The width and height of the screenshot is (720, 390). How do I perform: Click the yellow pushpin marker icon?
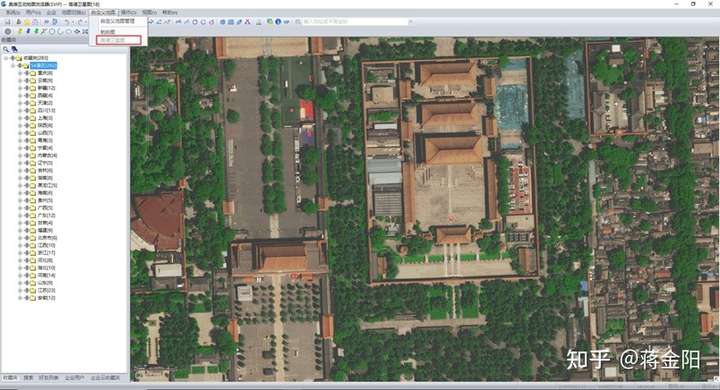(x=20, y=31)
